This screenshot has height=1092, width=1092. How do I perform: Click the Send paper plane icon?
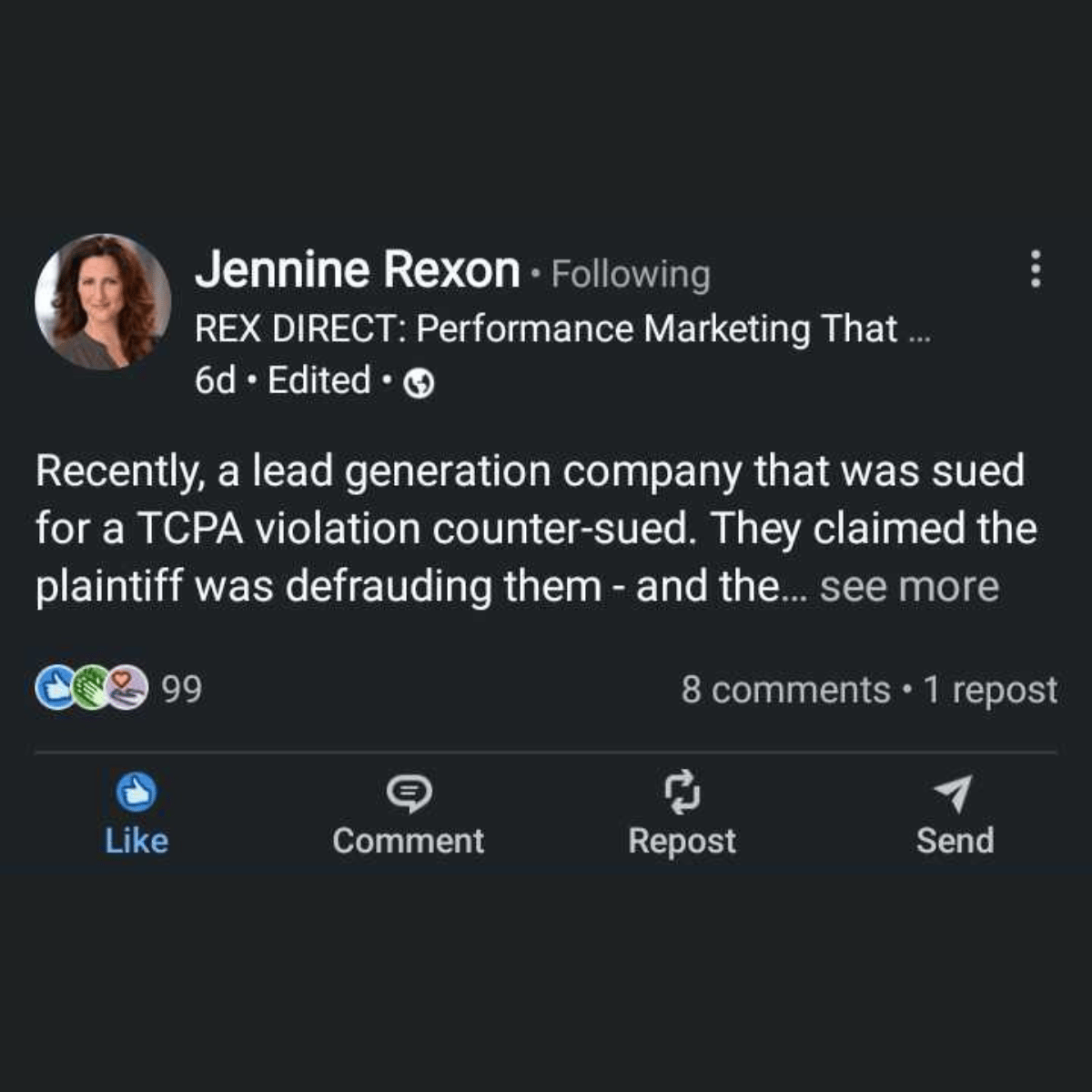[x=954, y=793]
